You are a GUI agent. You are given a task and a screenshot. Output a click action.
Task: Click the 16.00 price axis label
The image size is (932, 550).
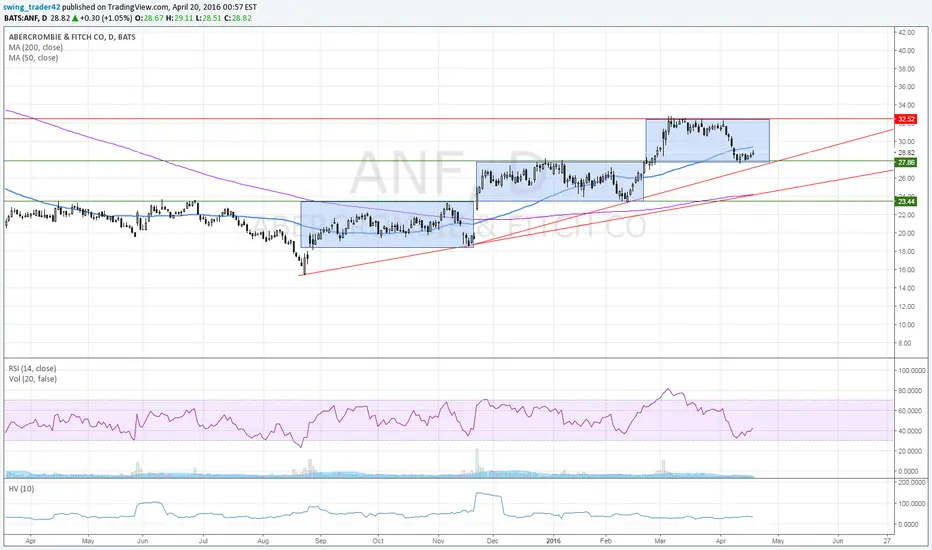point(906,270)
